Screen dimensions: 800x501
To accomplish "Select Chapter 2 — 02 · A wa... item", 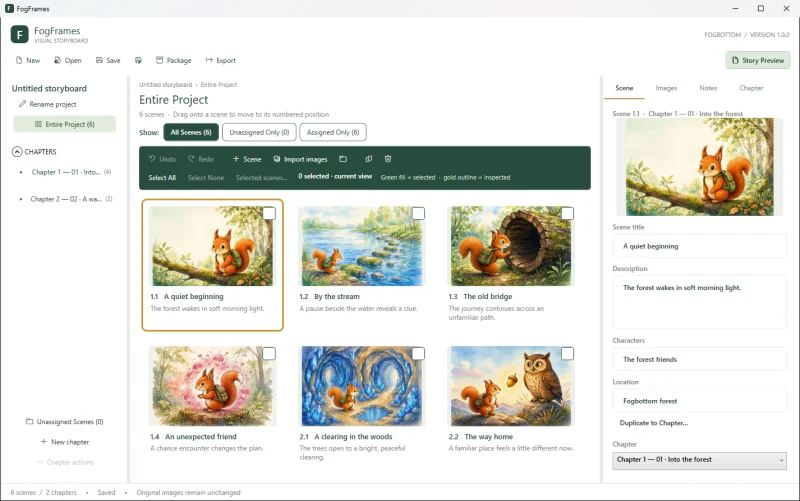I will 66,199.
